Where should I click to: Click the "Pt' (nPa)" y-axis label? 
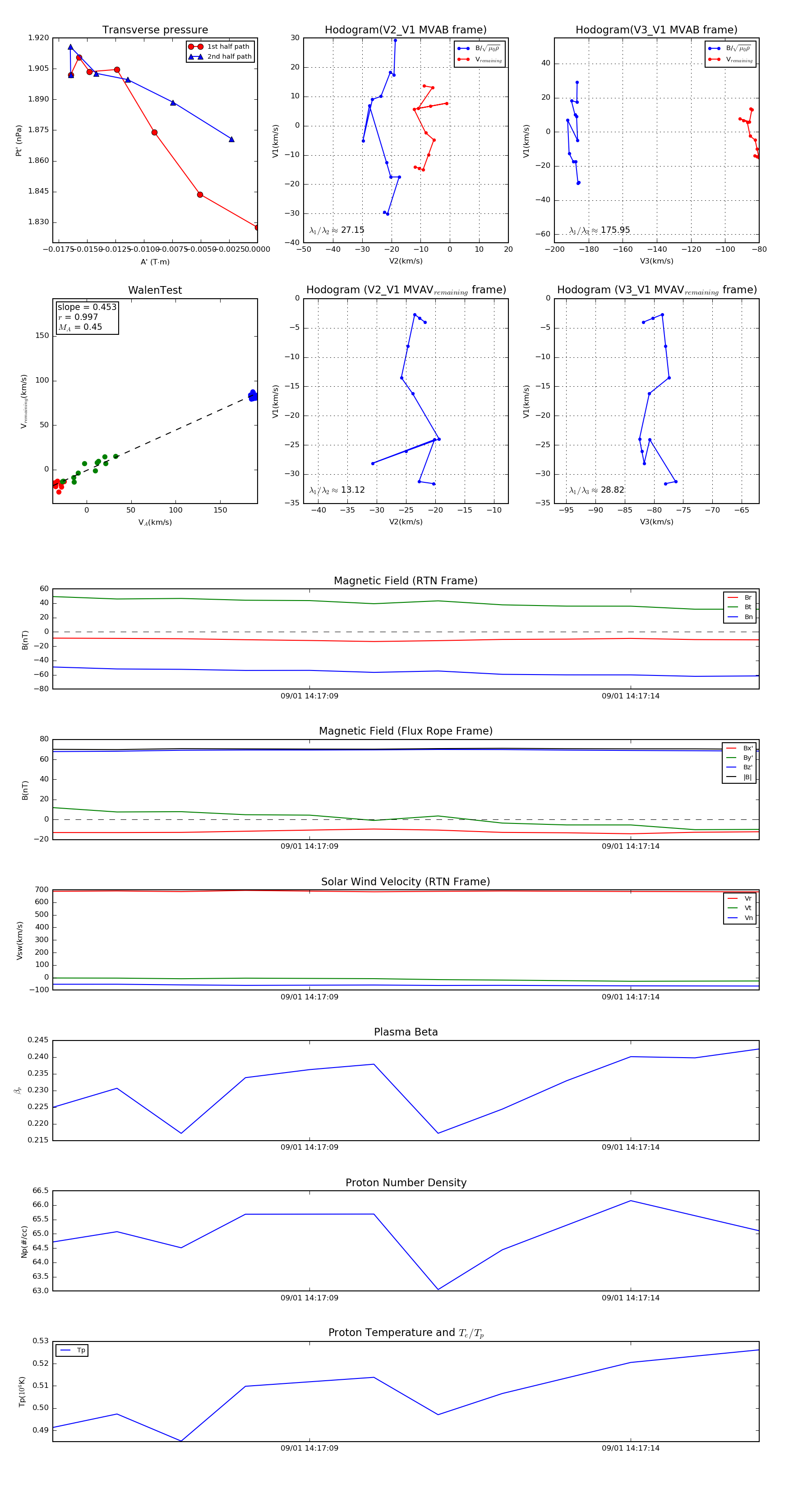click(x=19, y=140)
